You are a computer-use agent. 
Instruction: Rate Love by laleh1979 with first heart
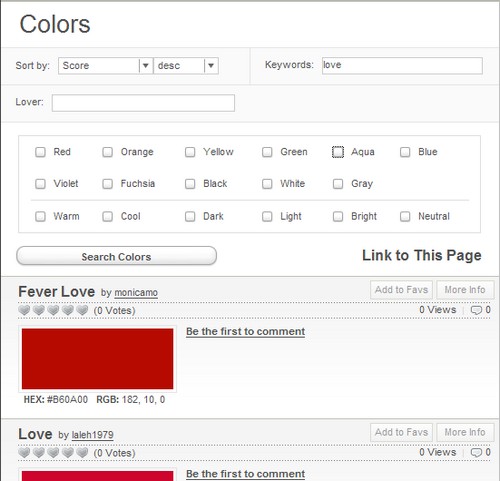click(x=24, y=453)
